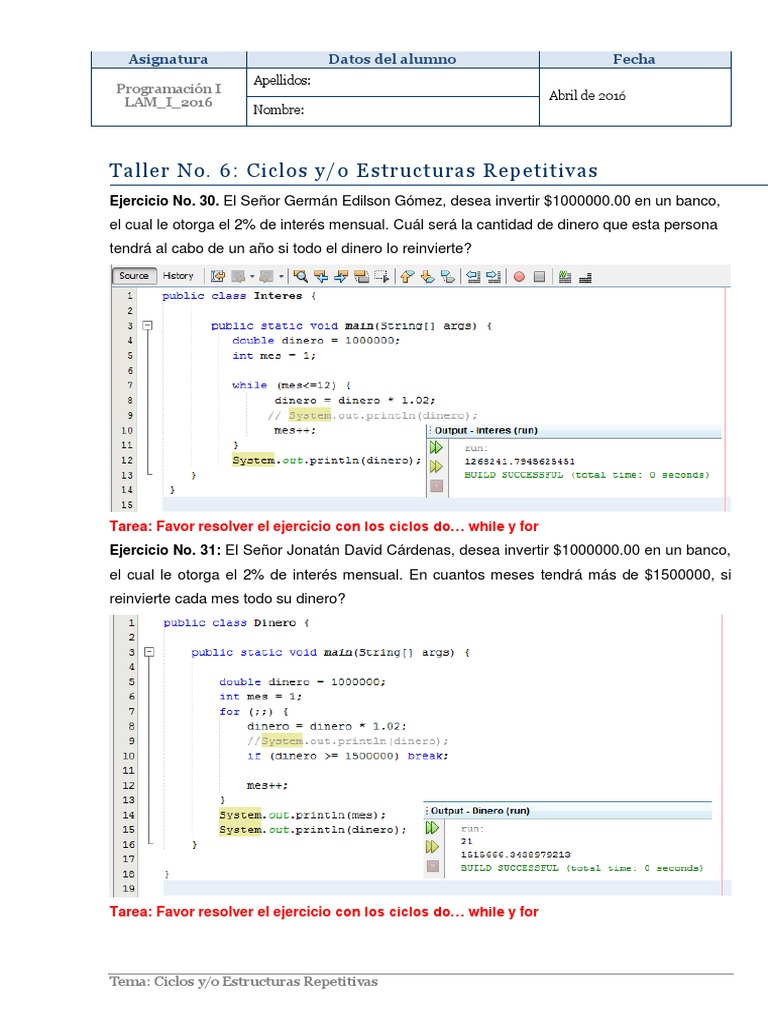
Task: Click the Last Edit toolbar icon
Action: (217, 277)
